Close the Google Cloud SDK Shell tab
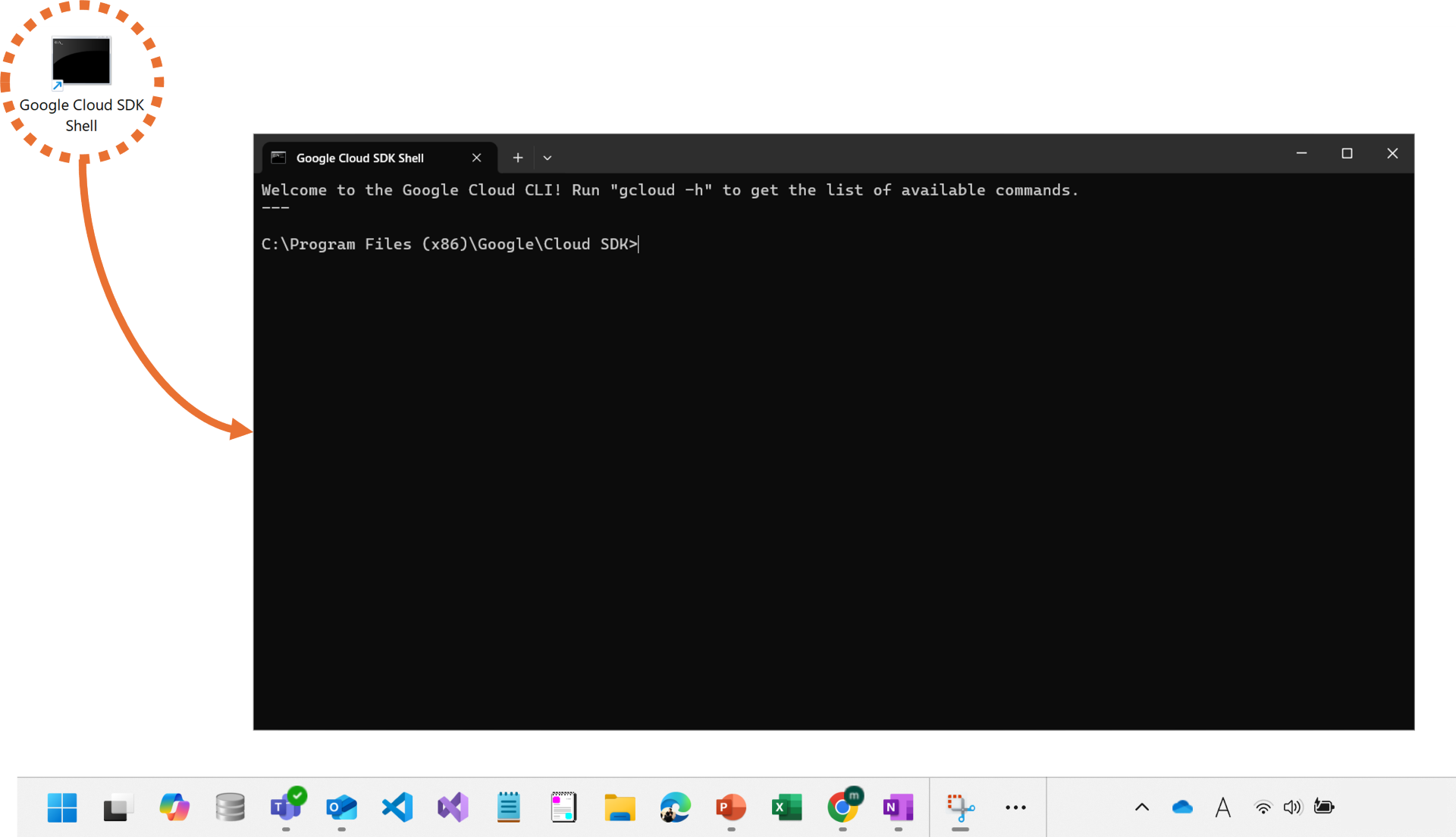The width and height of the screenshot is (1456, 837). 476,158
